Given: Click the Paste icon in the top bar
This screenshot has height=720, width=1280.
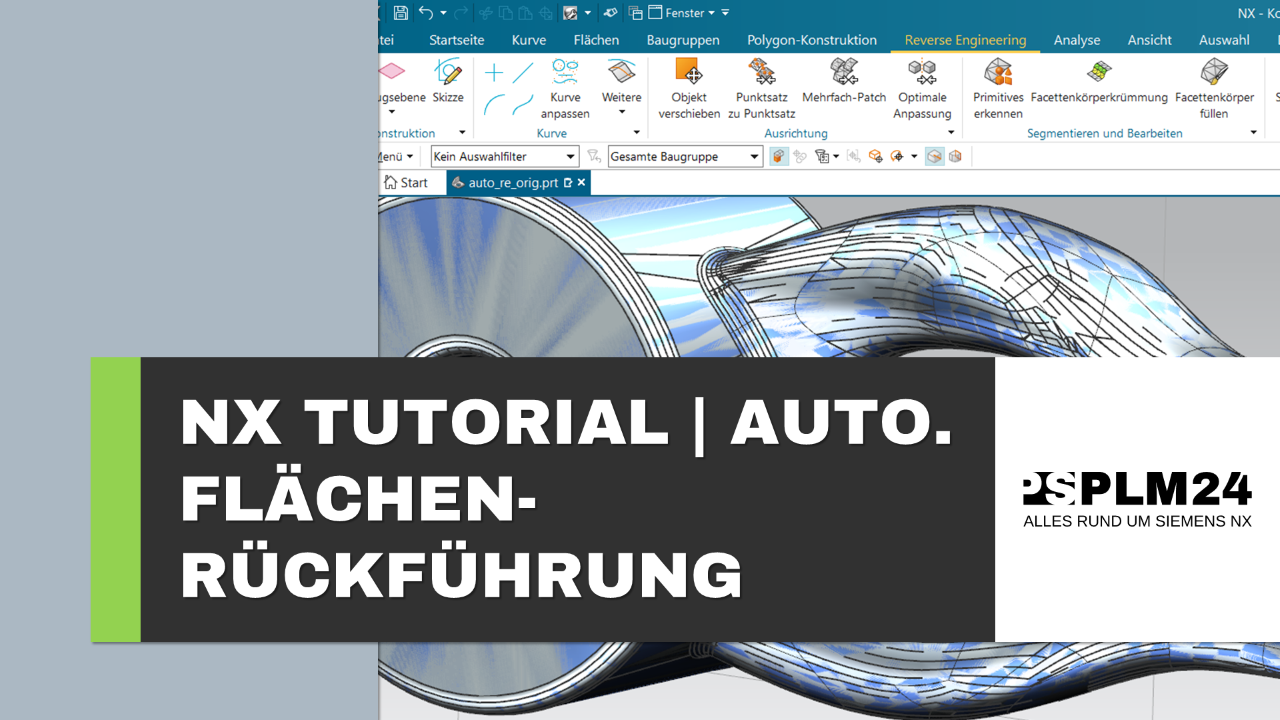Looking at the screenshot, I should click(x=526, y=13).
